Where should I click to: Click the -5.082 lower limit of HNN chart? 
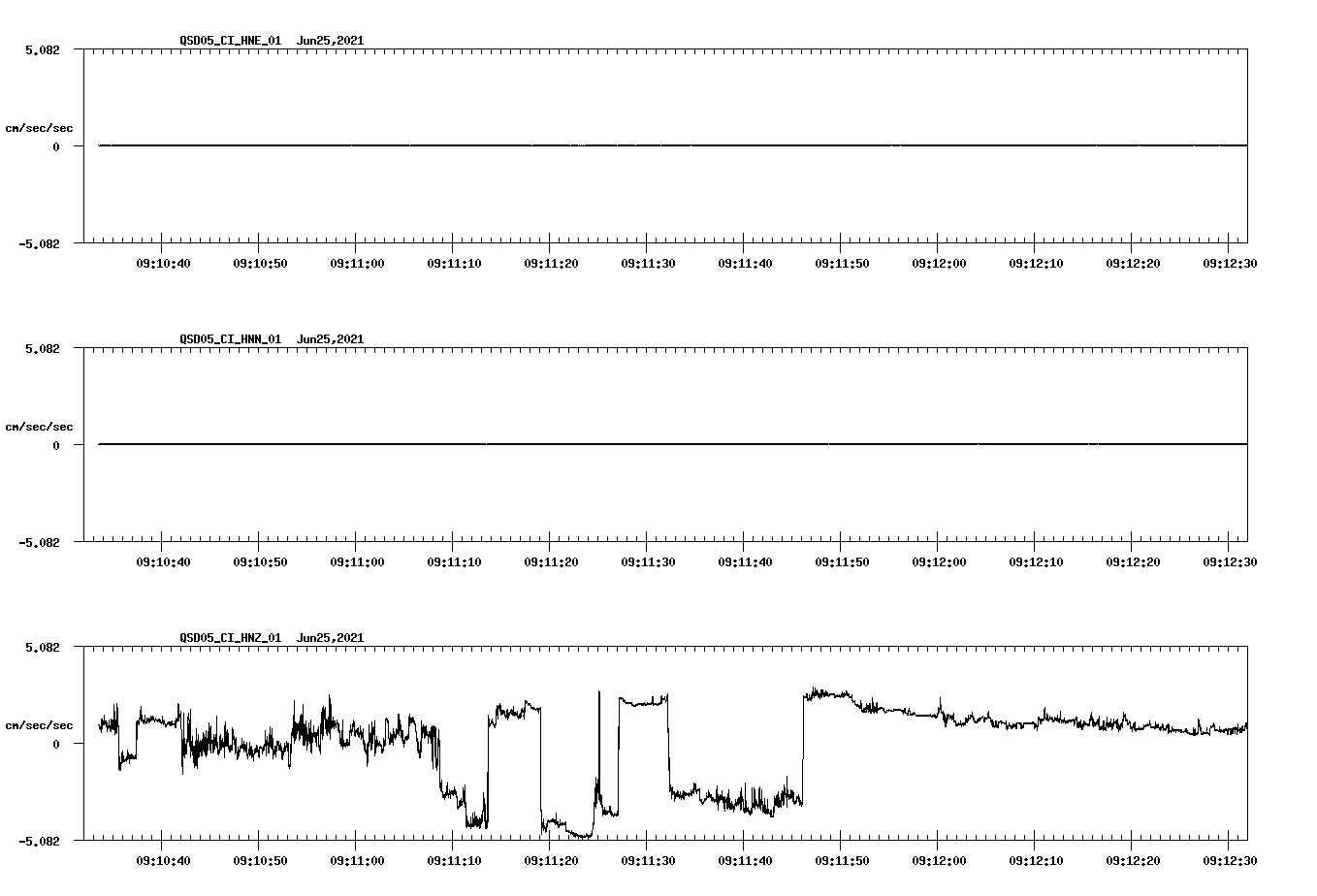(39, 543)
